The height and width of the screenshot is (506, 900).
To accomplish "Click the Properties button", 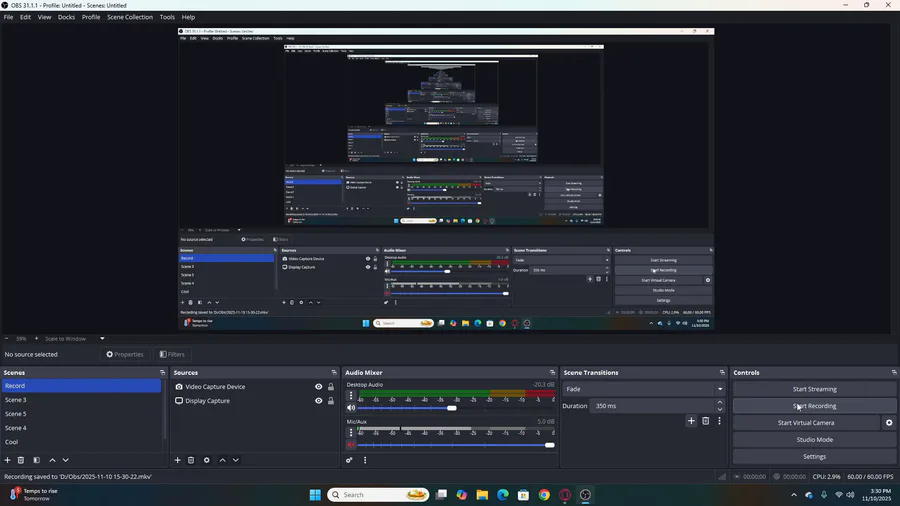I will pos(125,355).
